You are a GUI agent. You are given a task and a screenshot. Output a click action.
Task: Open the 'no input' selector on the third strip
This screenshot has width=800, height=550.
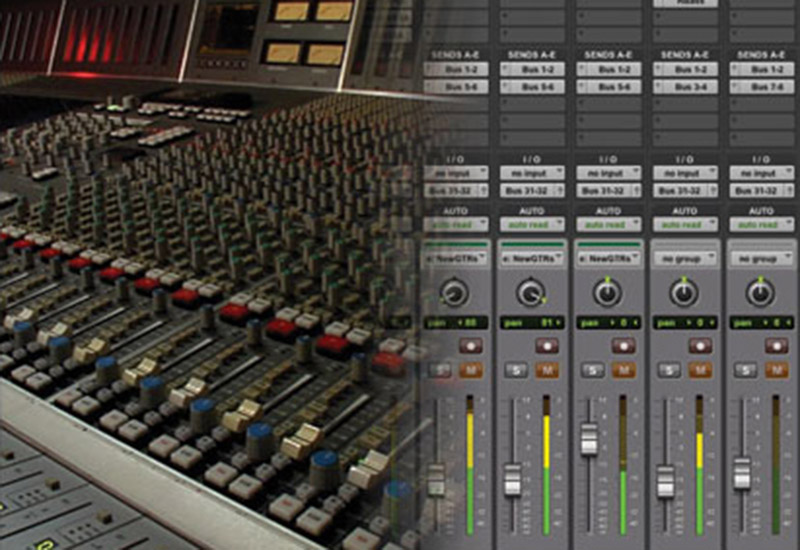click(609, 173)
